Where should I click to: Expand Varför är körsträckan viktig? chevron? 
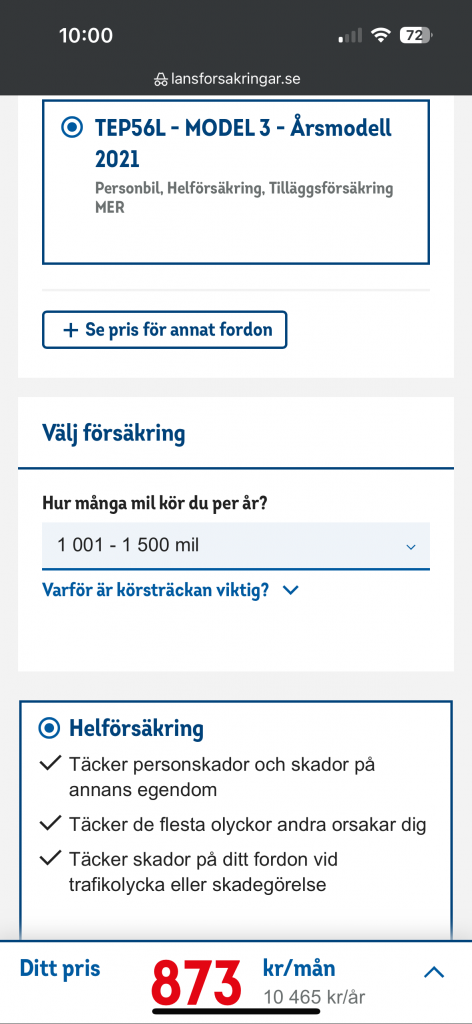291,590
